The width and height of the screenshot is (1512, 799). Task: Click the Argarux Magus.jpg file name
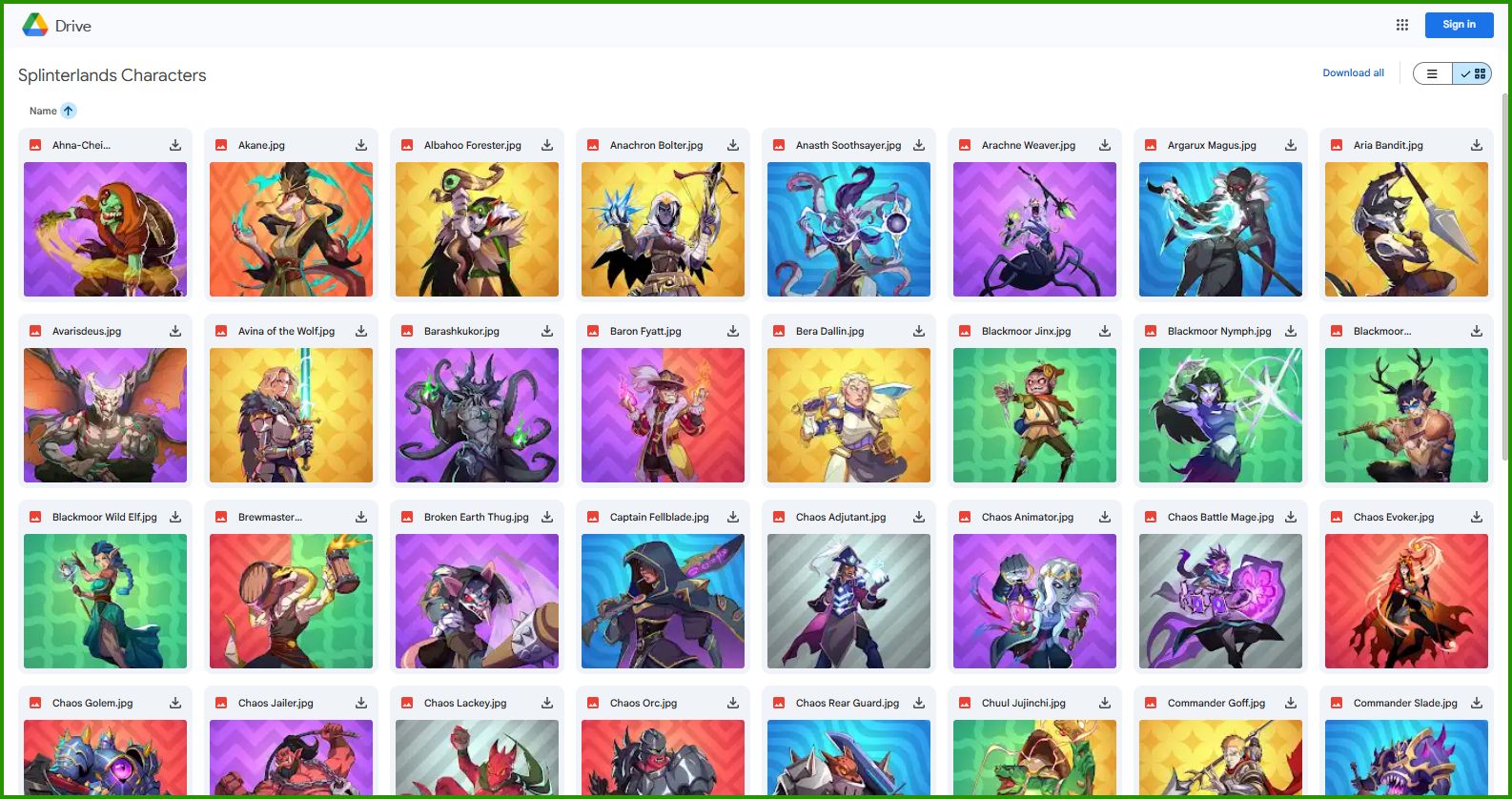click(1212, 145)
